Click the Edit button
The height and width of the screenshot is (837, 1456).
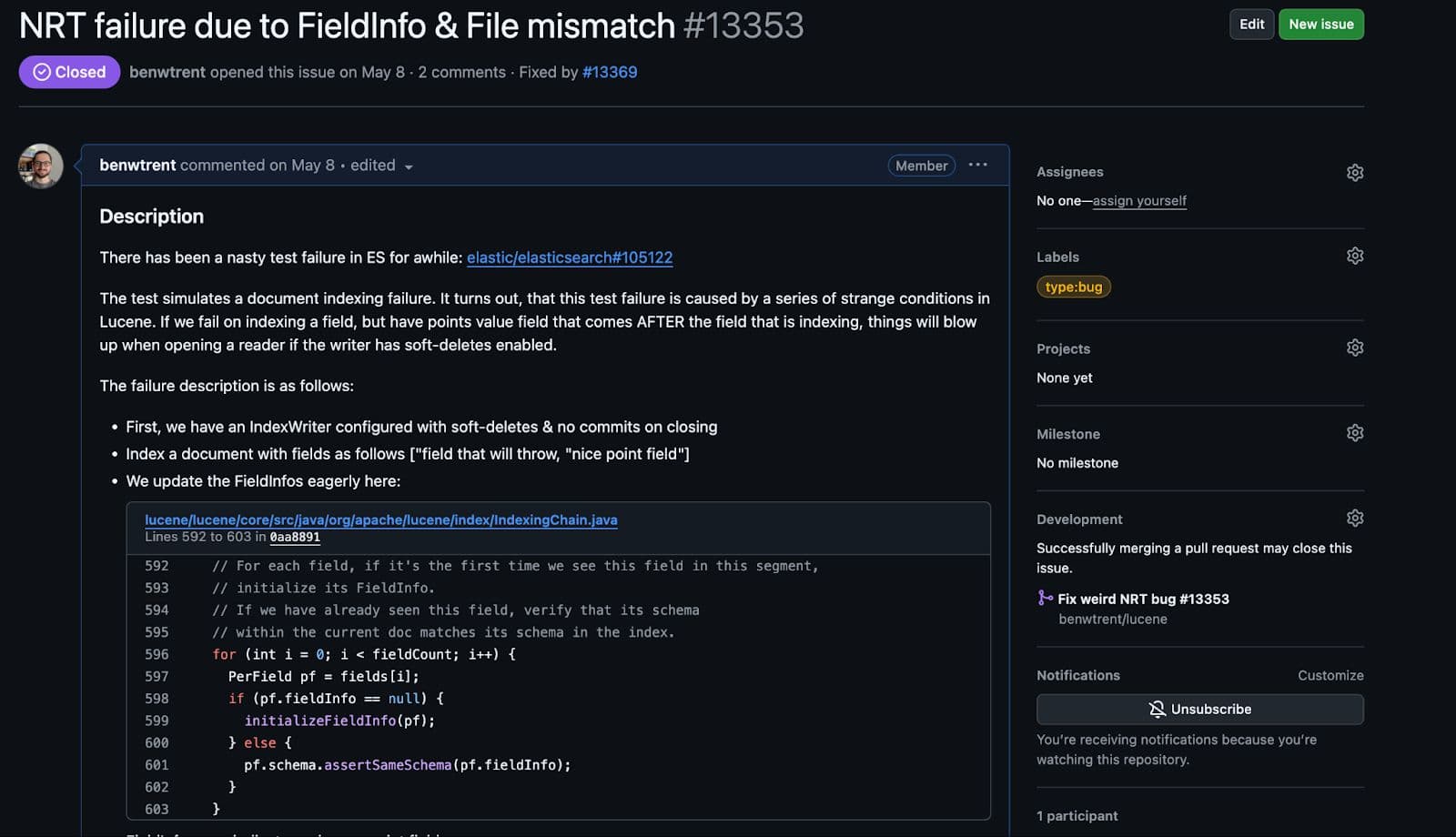point(1251,25)
